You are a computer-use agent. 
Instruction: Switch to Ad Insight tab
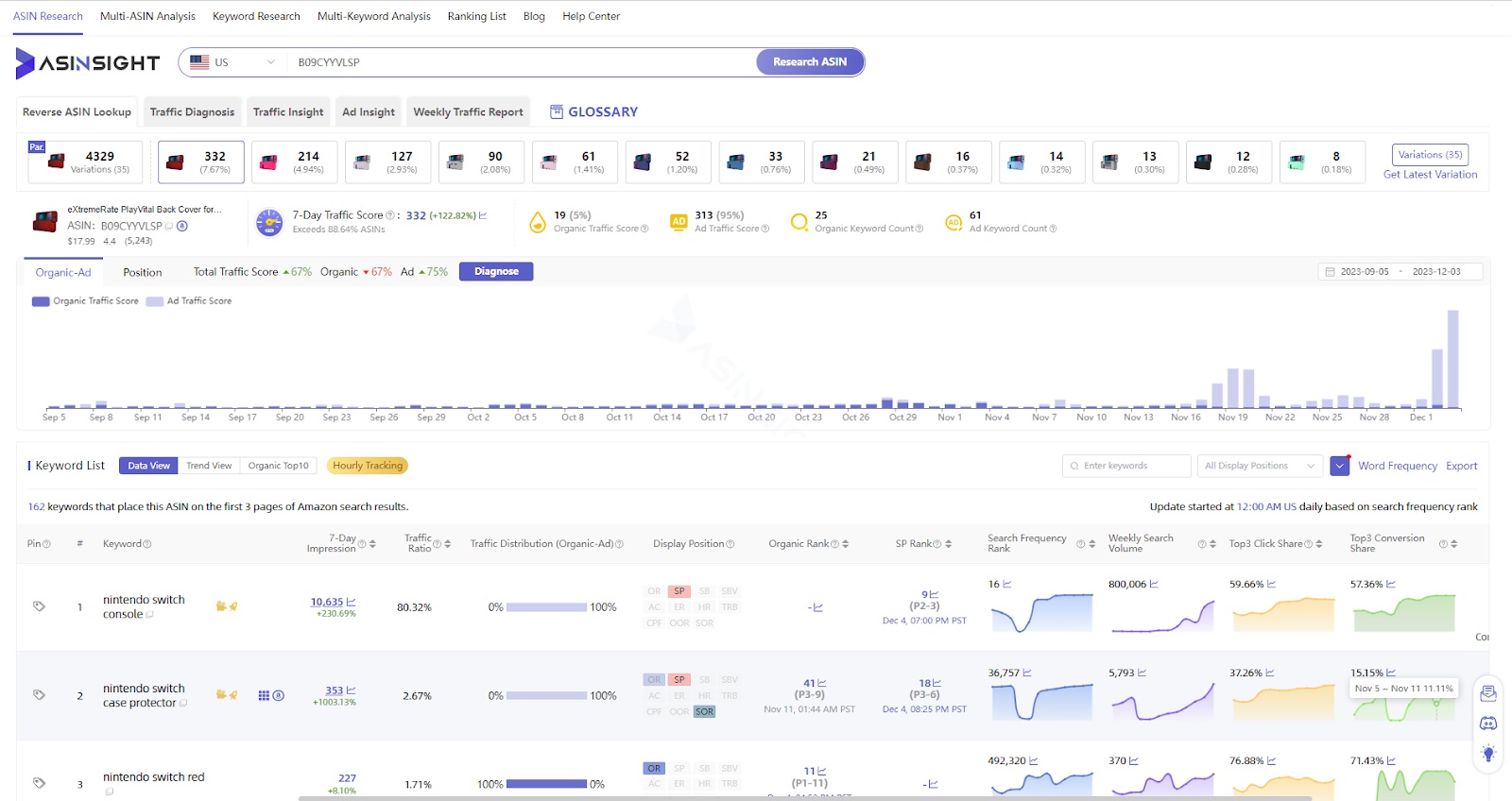pos(369,111)
